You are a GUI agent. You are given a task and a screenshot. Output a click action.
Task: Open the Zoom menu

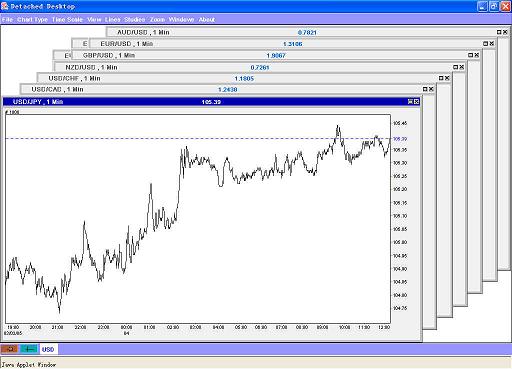157,20
